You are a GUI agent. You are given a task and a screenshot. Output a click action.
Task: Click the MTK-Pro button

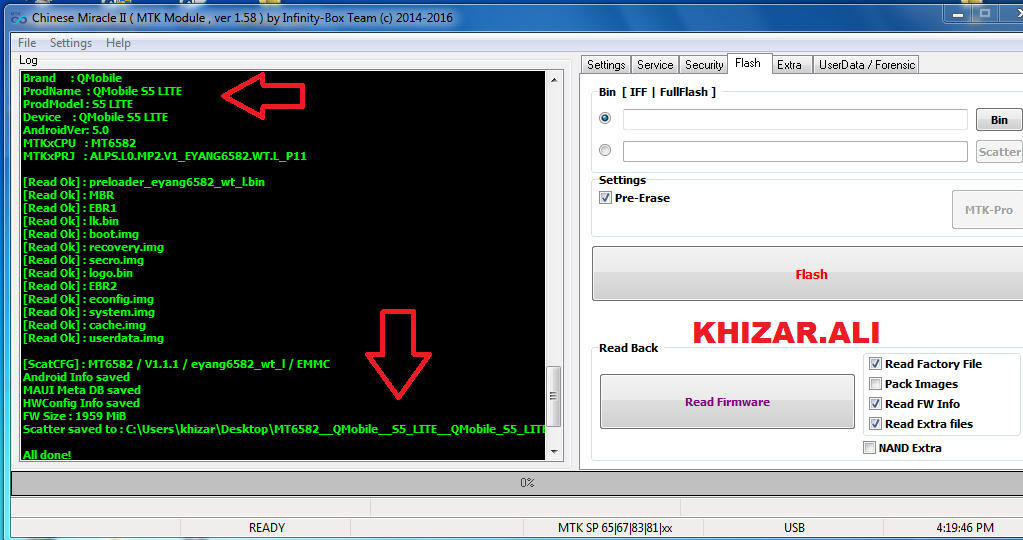pos(988,210)
